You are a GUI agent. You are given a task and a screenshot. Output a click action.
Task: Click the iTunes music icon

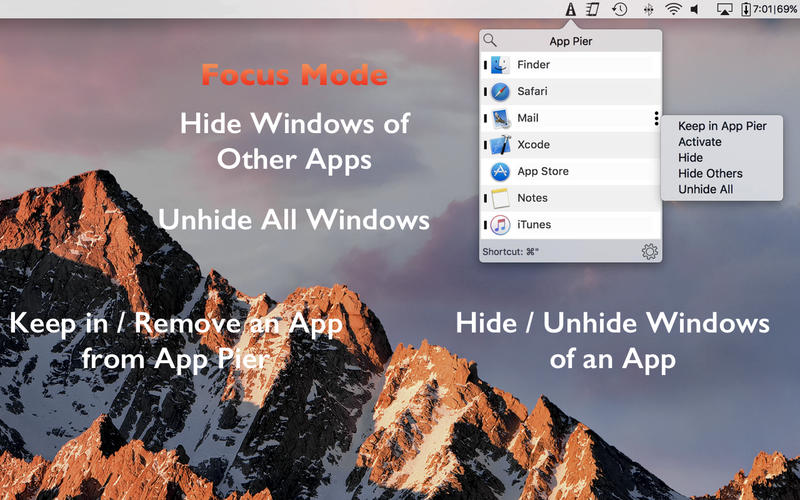tap(501, 225)
